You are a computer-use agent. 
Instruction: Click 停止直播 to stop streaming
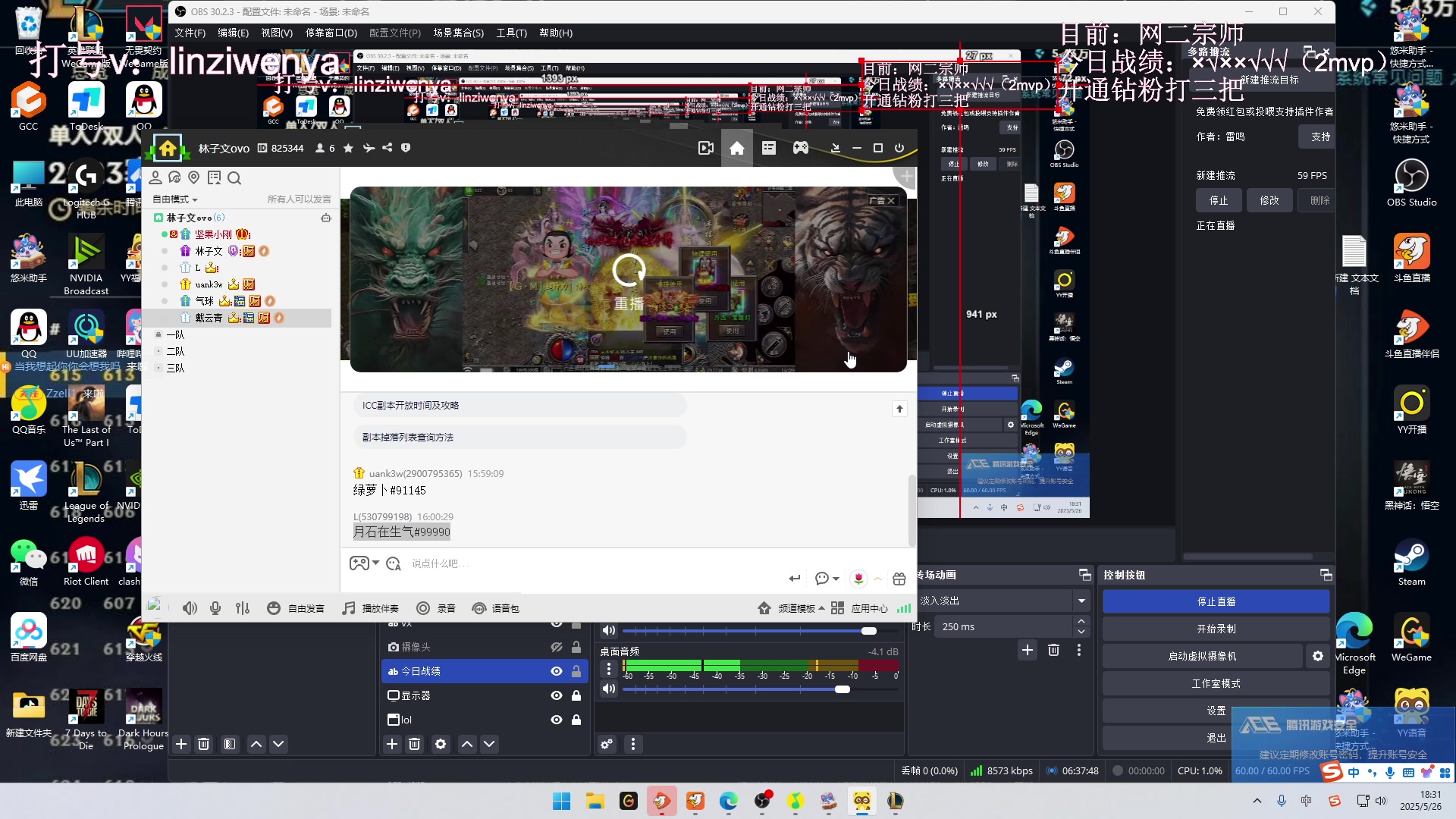[1216, 601]
